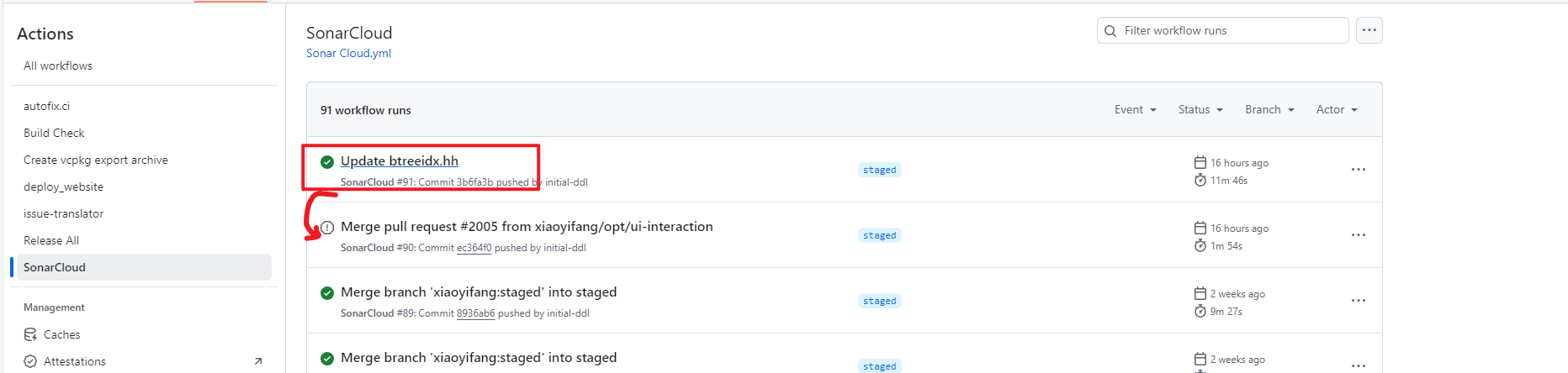This screenshot has height=373, width=1568.
Task: Expand the Event filter dropdown
Action: pyautogui.click(x=1136, y=110)
